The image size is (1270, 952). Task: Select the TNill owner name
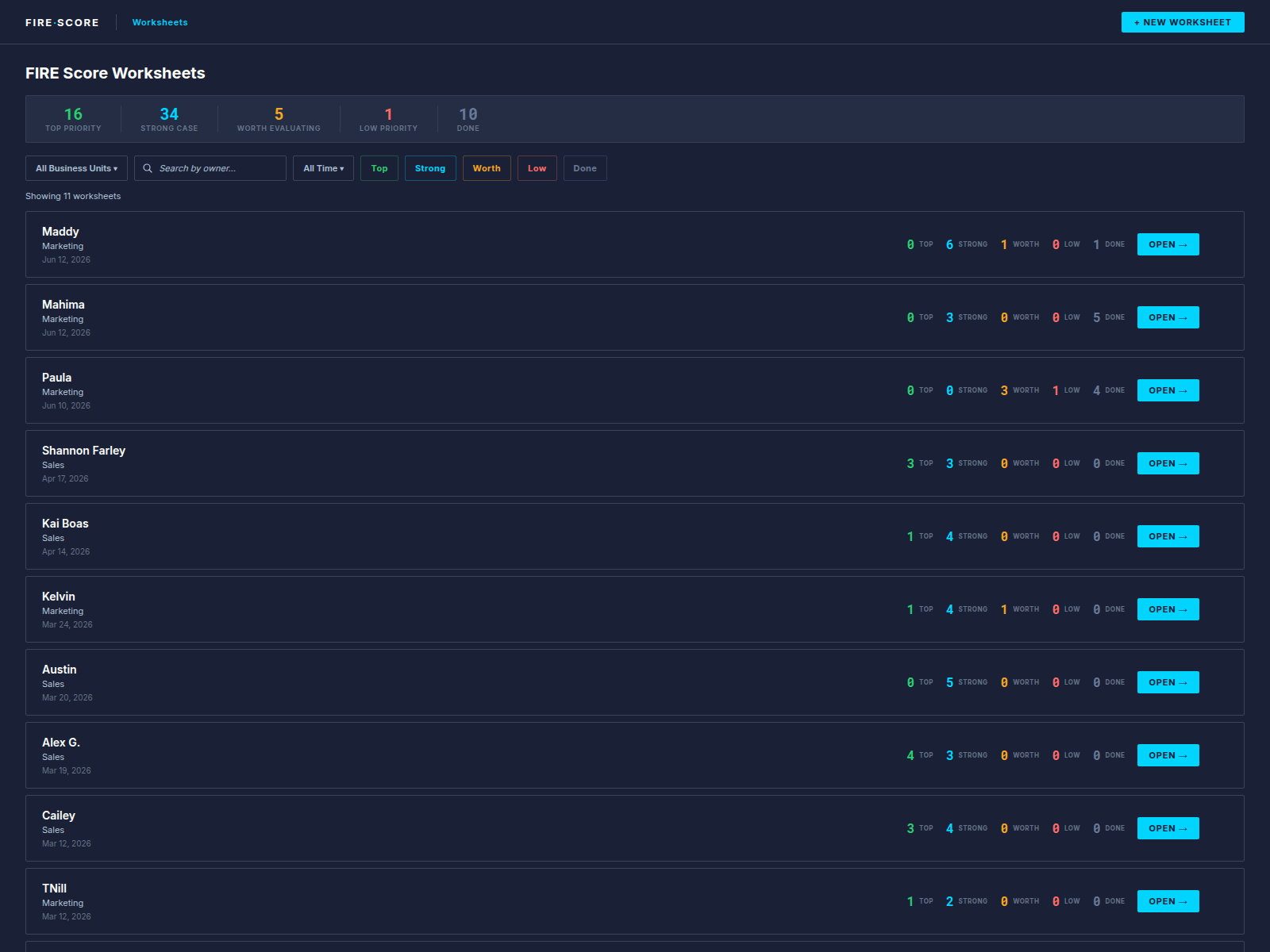tap(54, 889)
